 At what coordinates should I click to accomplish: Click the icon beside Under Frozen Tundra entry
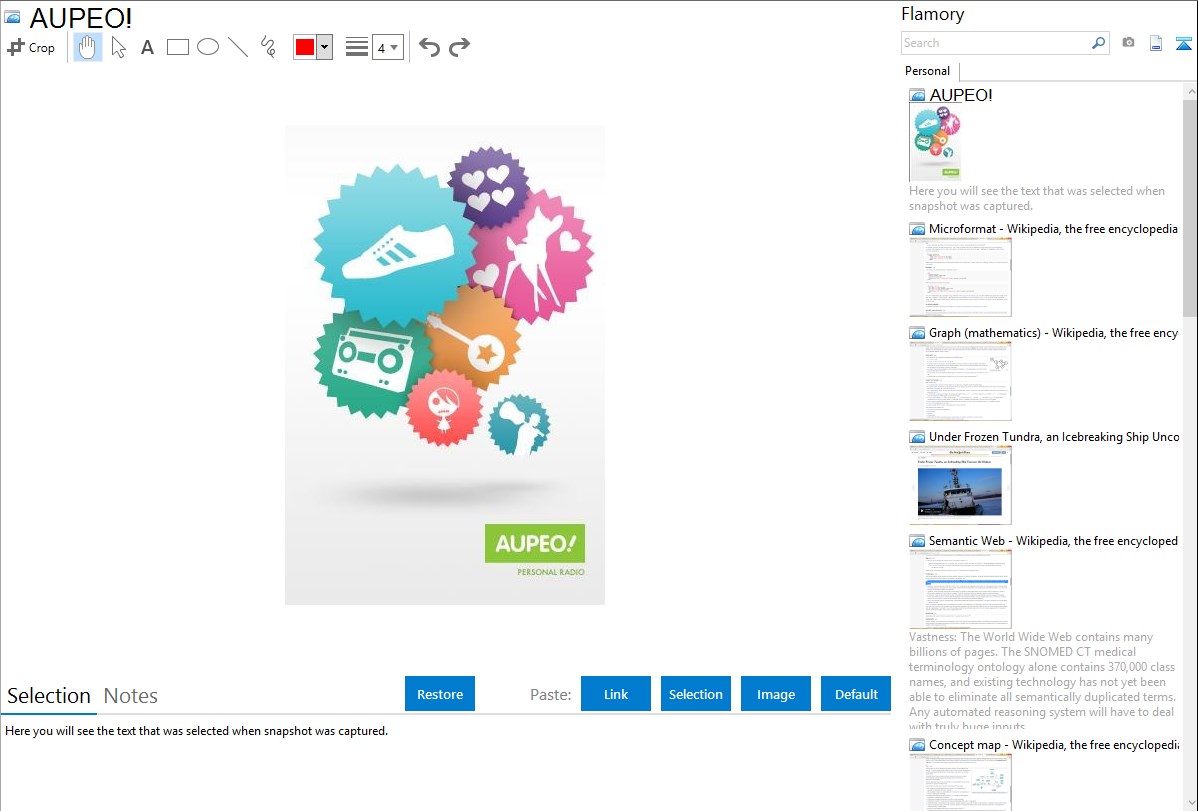[917, 437]
